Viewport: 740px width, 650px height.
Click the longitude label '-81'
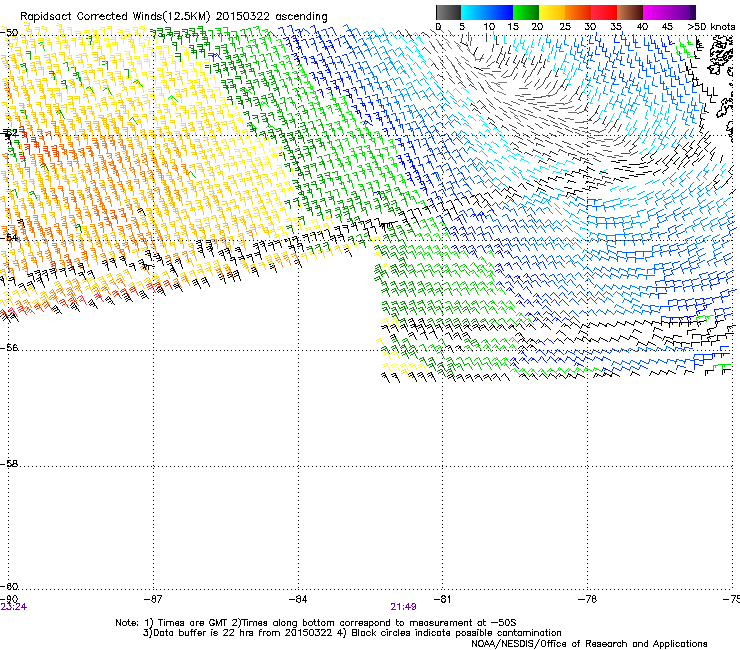442,599
